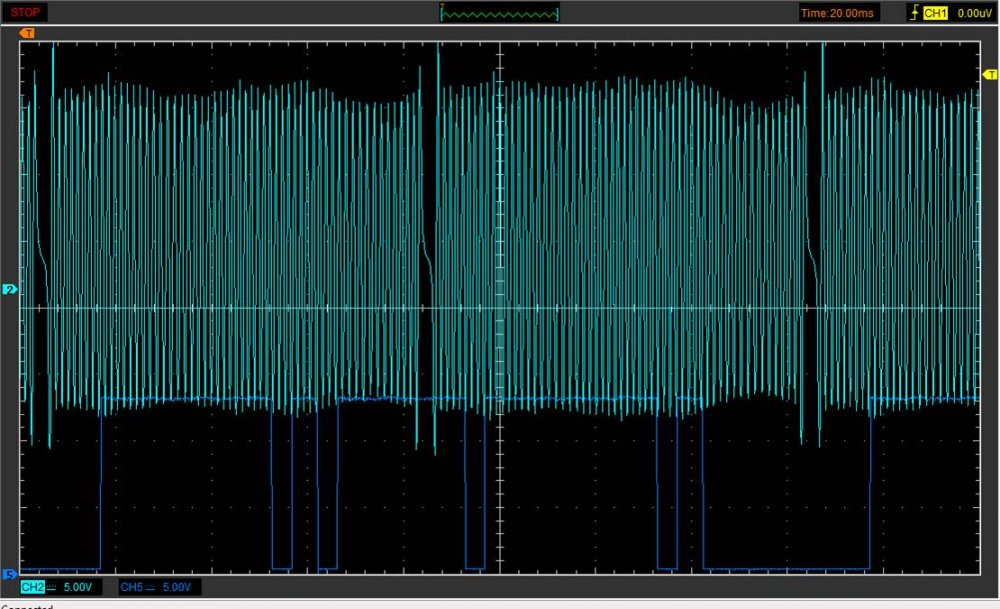Click the orange horizontal trigger position marker

coord(27,33)
